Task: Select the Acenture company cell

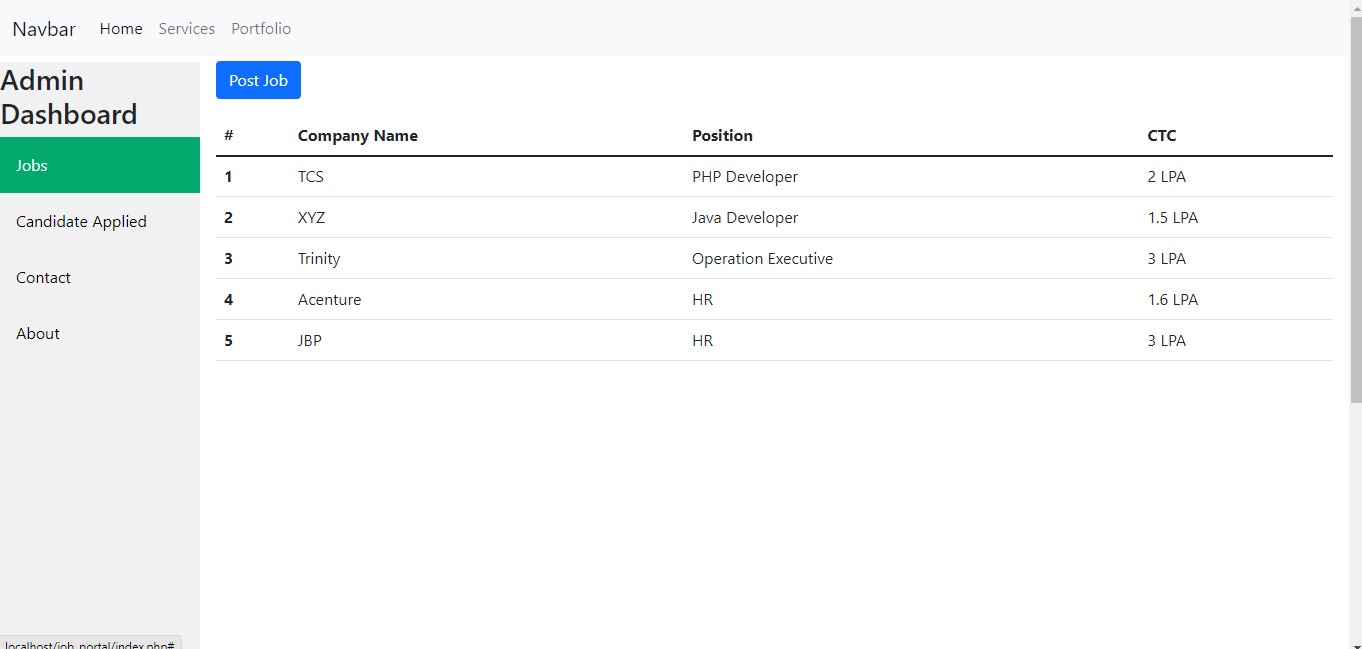Action: point(329,300)
